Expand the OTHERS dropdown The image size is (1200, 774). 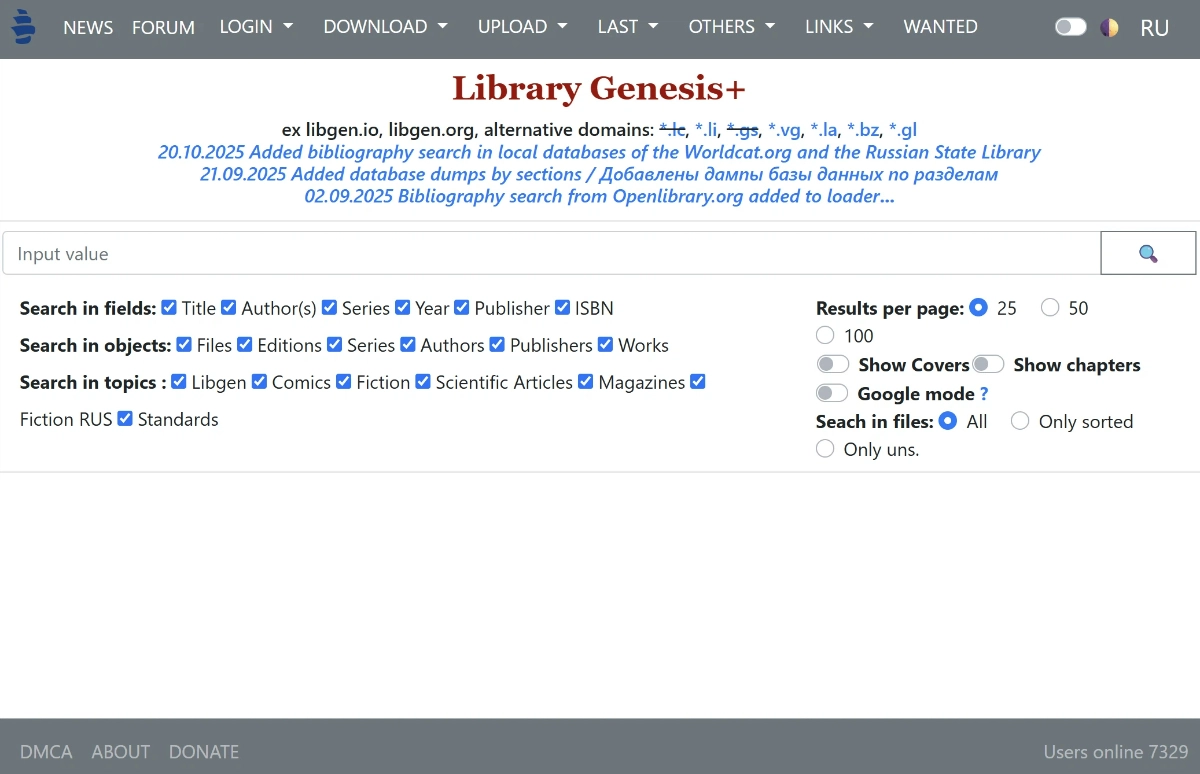click(732, 27)
